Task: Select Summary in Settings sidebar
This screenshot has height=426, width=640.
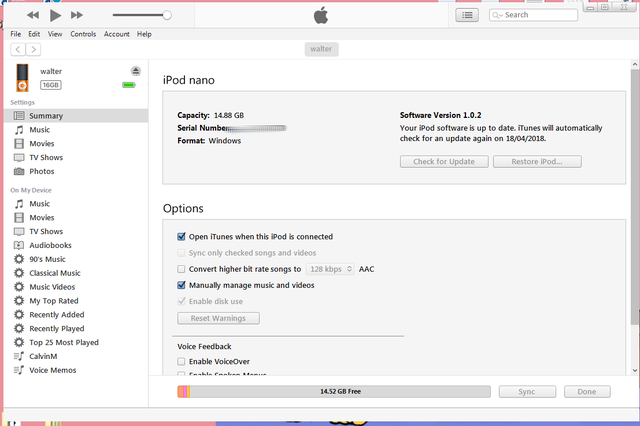Action: [x=76, y=115]
